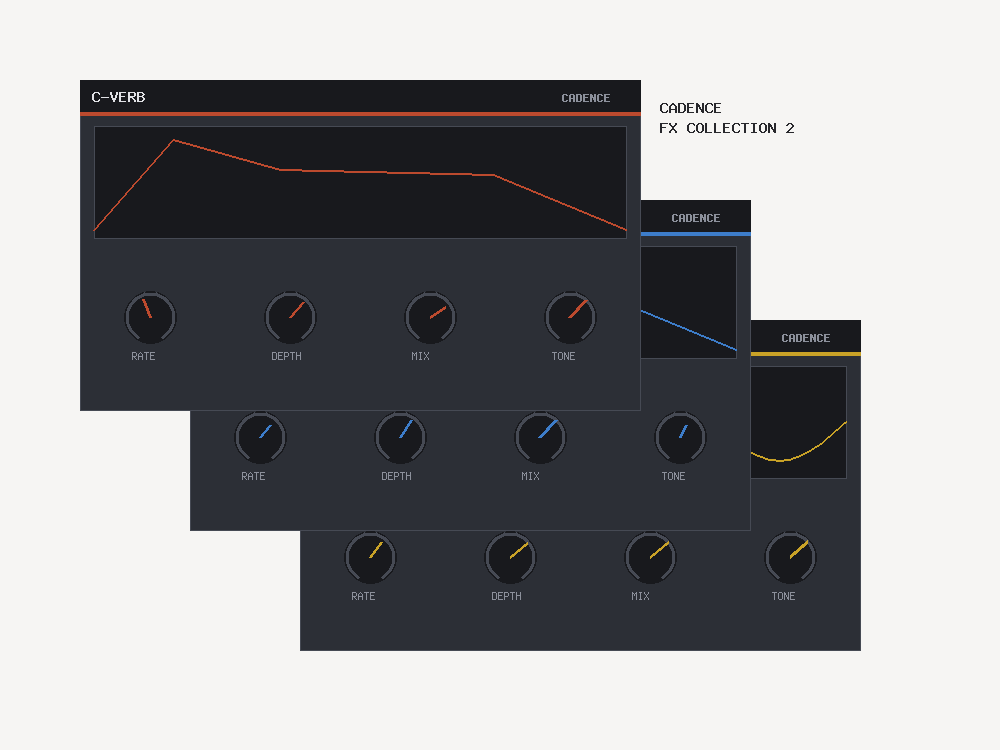Image resolution: width=1000 pixels, height=750 pixels.
Task: Click the yellow TONE knob
Action: (x=790, y=557)
